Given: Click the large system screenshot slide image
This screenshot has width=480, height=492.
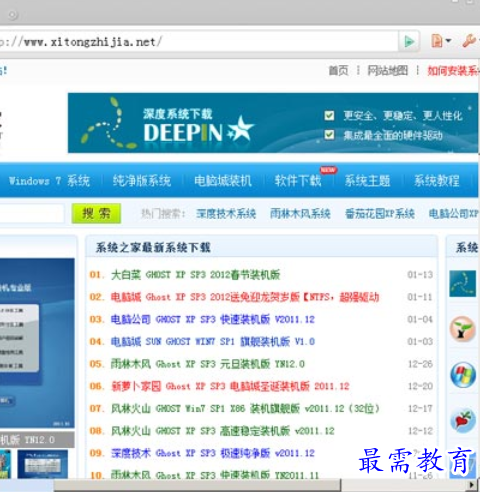Looking at the screenshot, I should (x=37, y=343).
